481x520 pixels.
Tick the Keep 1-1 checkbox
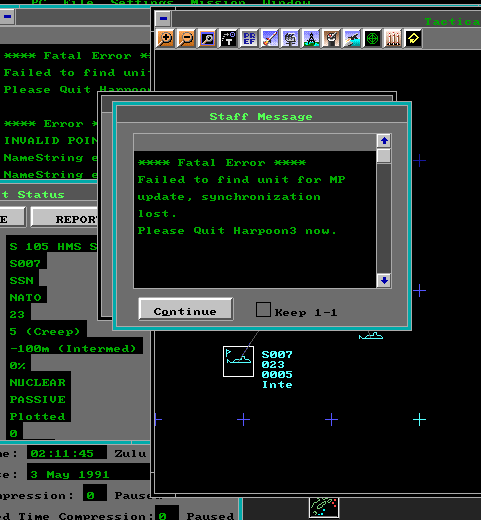coord(263,309)
